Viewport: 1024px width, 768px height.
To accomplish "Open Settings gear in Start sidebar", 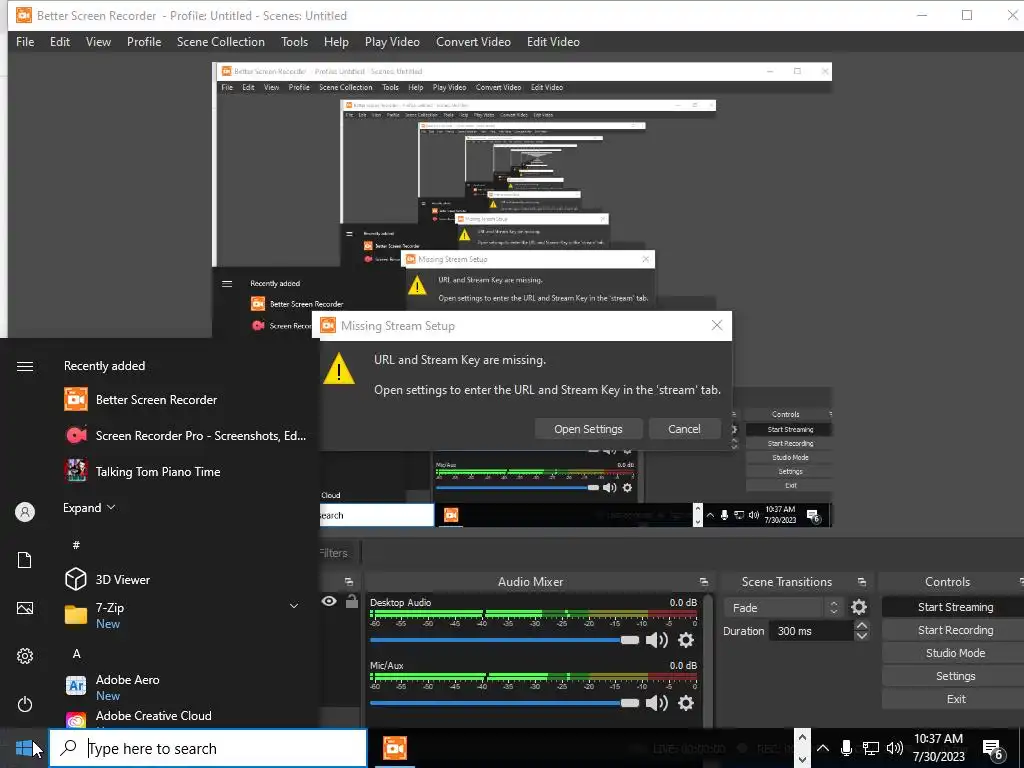I will 25,656.
